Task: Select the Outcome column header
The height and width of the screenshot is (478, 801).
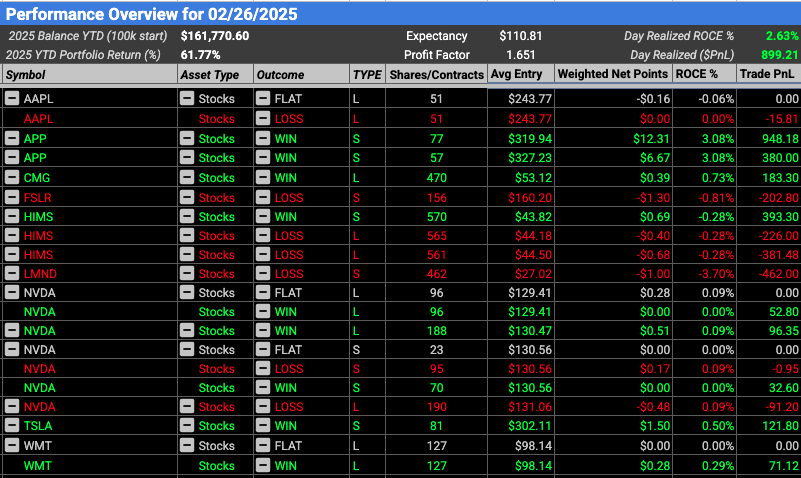Action: (x=301, y=75)
